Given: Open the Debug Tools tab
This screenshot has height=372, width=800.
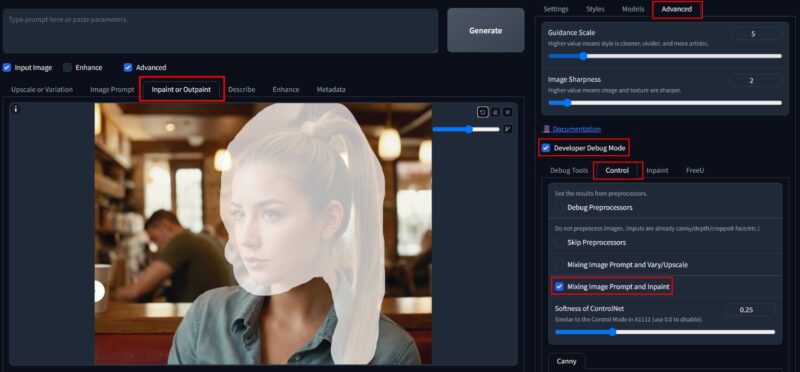Looking at the screenshot, I should point(569,170).
